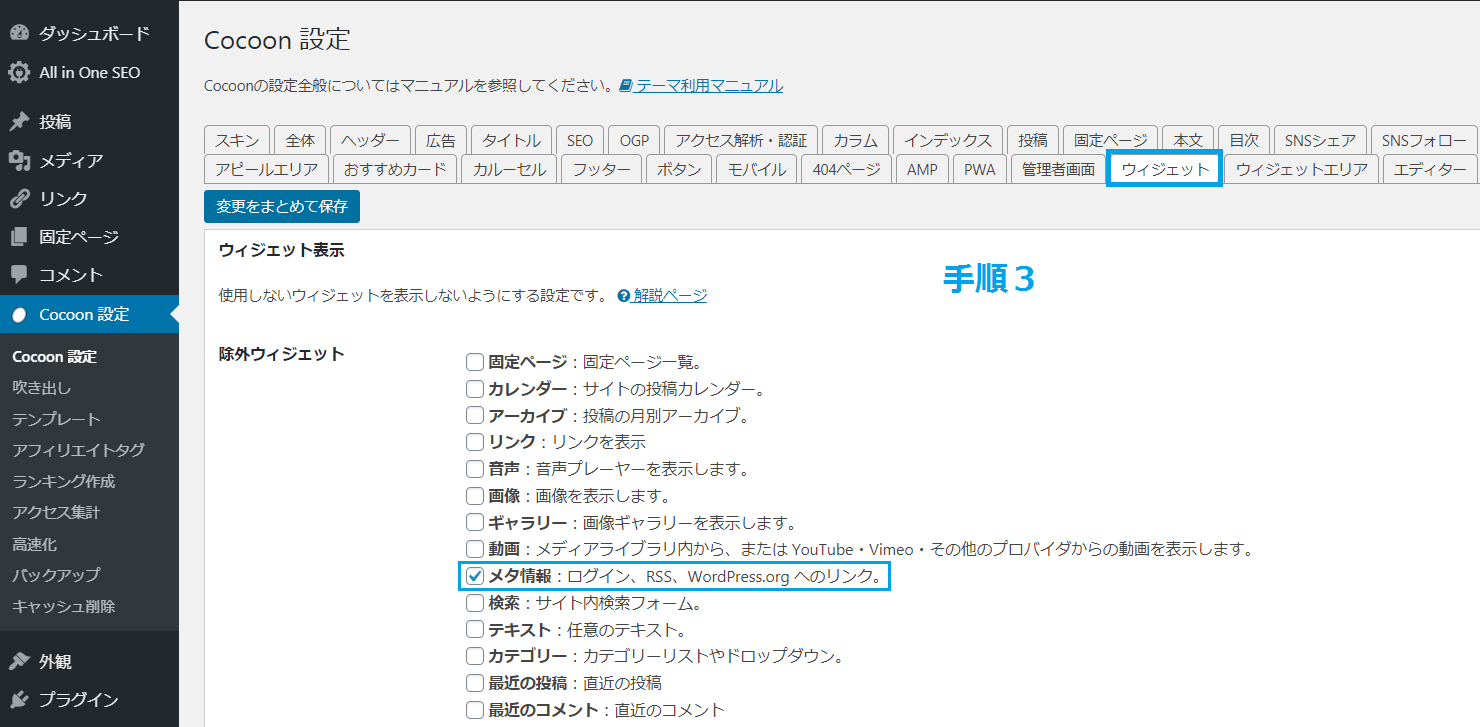Screen dimensions: 1480x727
Task: Switch to the SNSシェア tab
Action: (x=1320, y=140)
